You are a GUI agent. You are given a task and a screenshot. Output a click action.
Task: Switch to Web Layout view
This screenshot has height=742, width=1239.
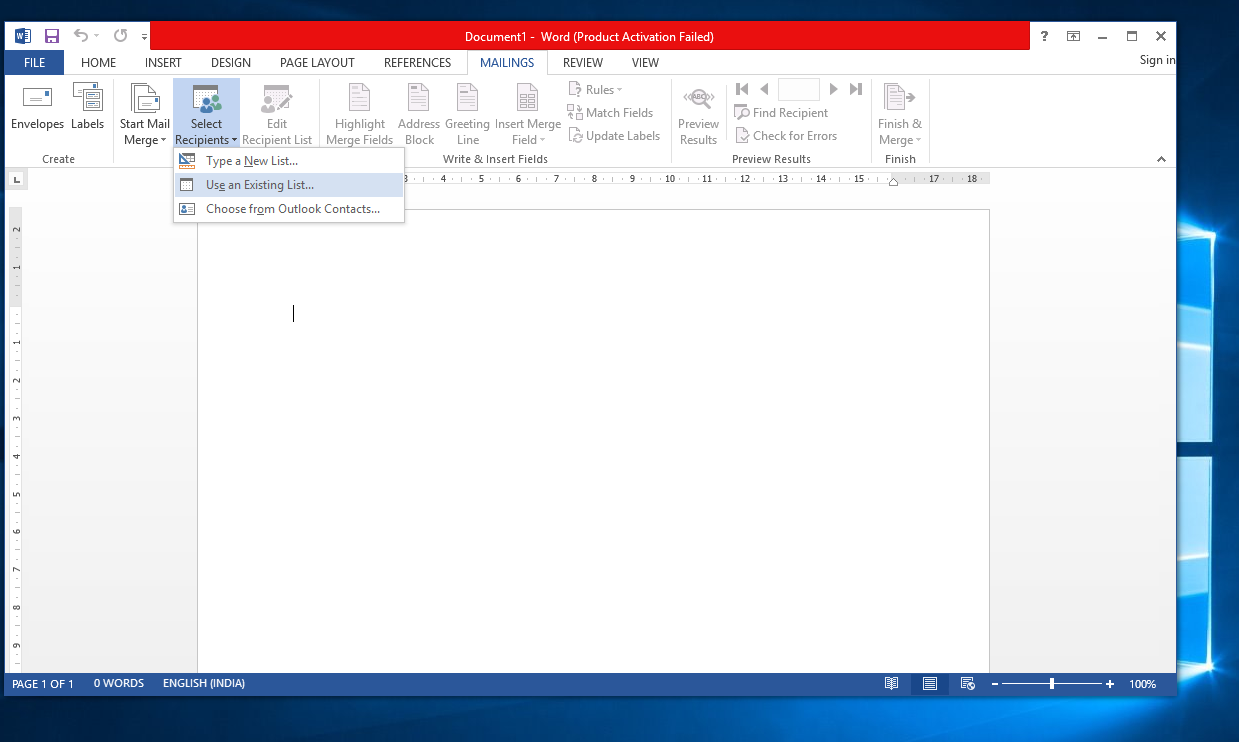tap(967, 684)
